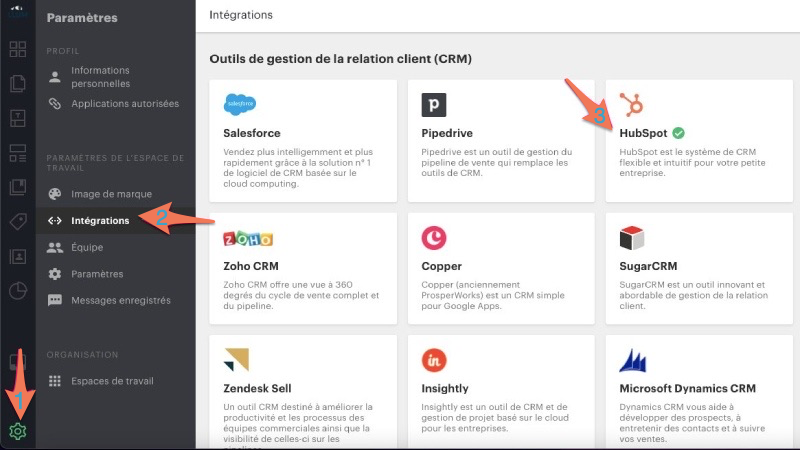Open the dashboard grid icon in left rail
800x450 pixels.
click(17, 49)
